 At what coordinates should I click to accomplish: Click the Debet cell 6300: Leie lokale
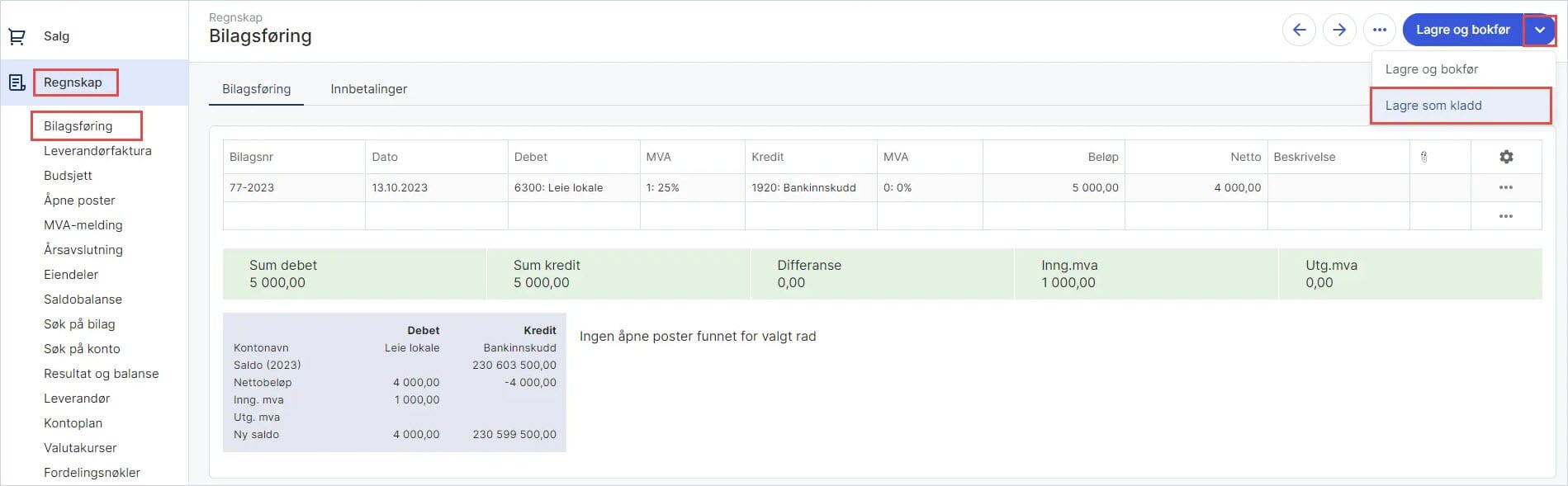[x=558, y=187]
